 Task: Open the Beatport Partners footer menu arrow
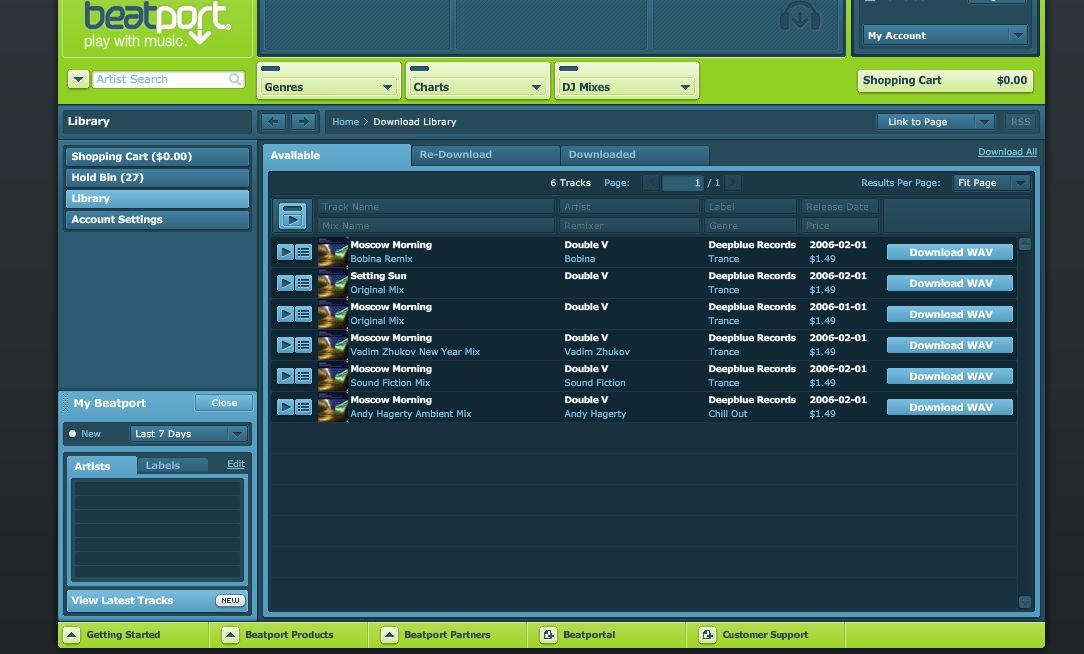click(389, 635)
